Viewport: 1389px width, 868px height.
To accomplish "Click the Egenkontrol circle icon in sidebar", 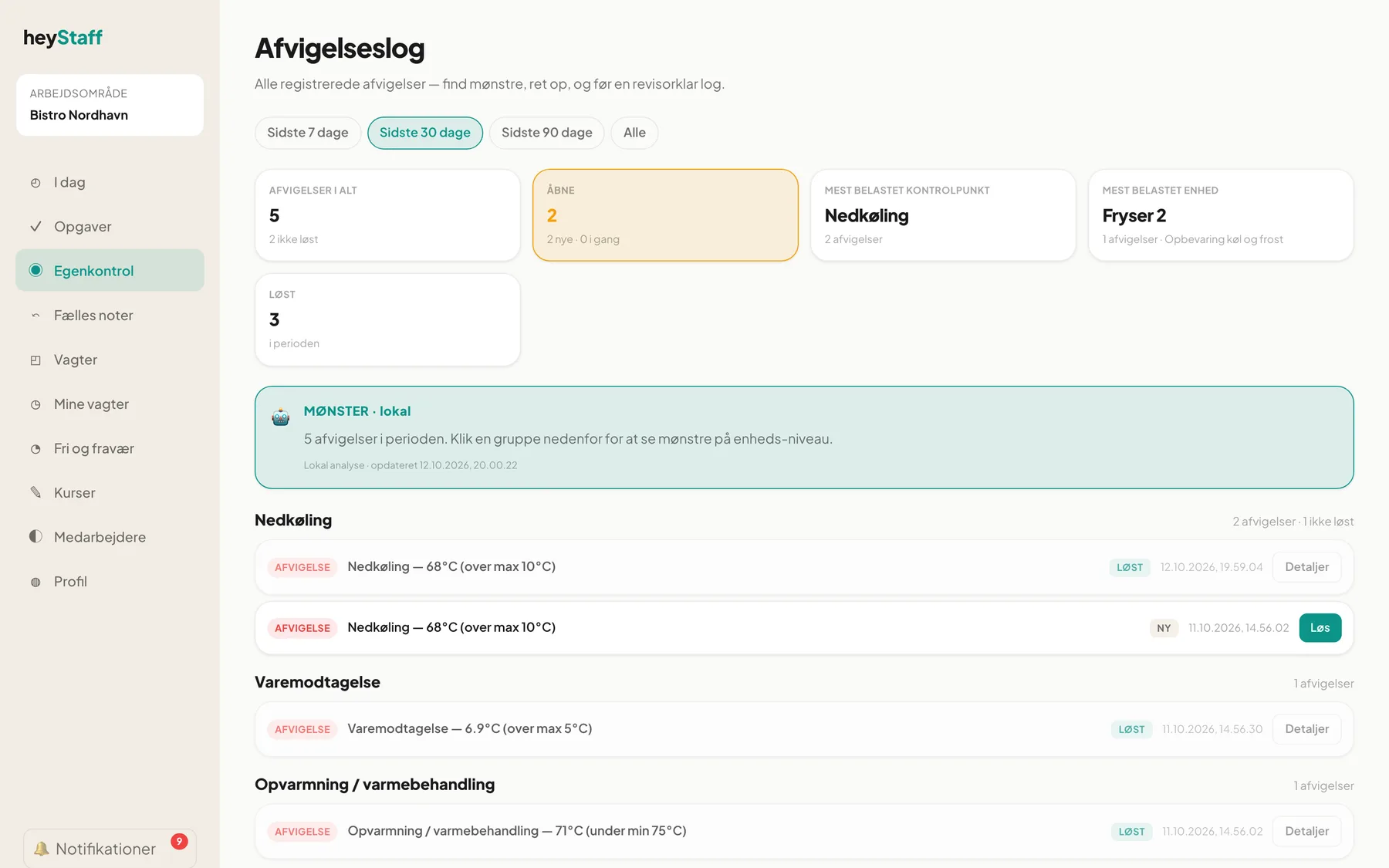I will (35, 270).
